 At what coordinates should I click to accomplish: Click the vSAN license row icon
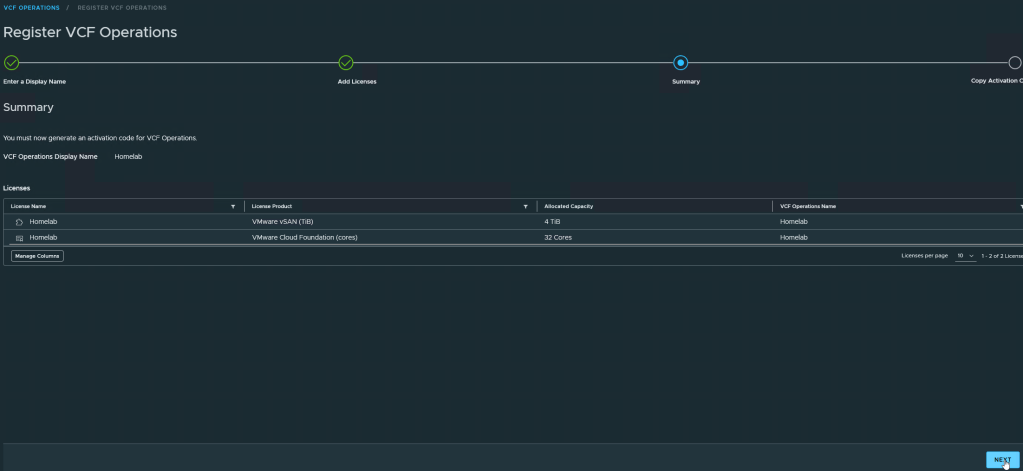tap(19, 221)
